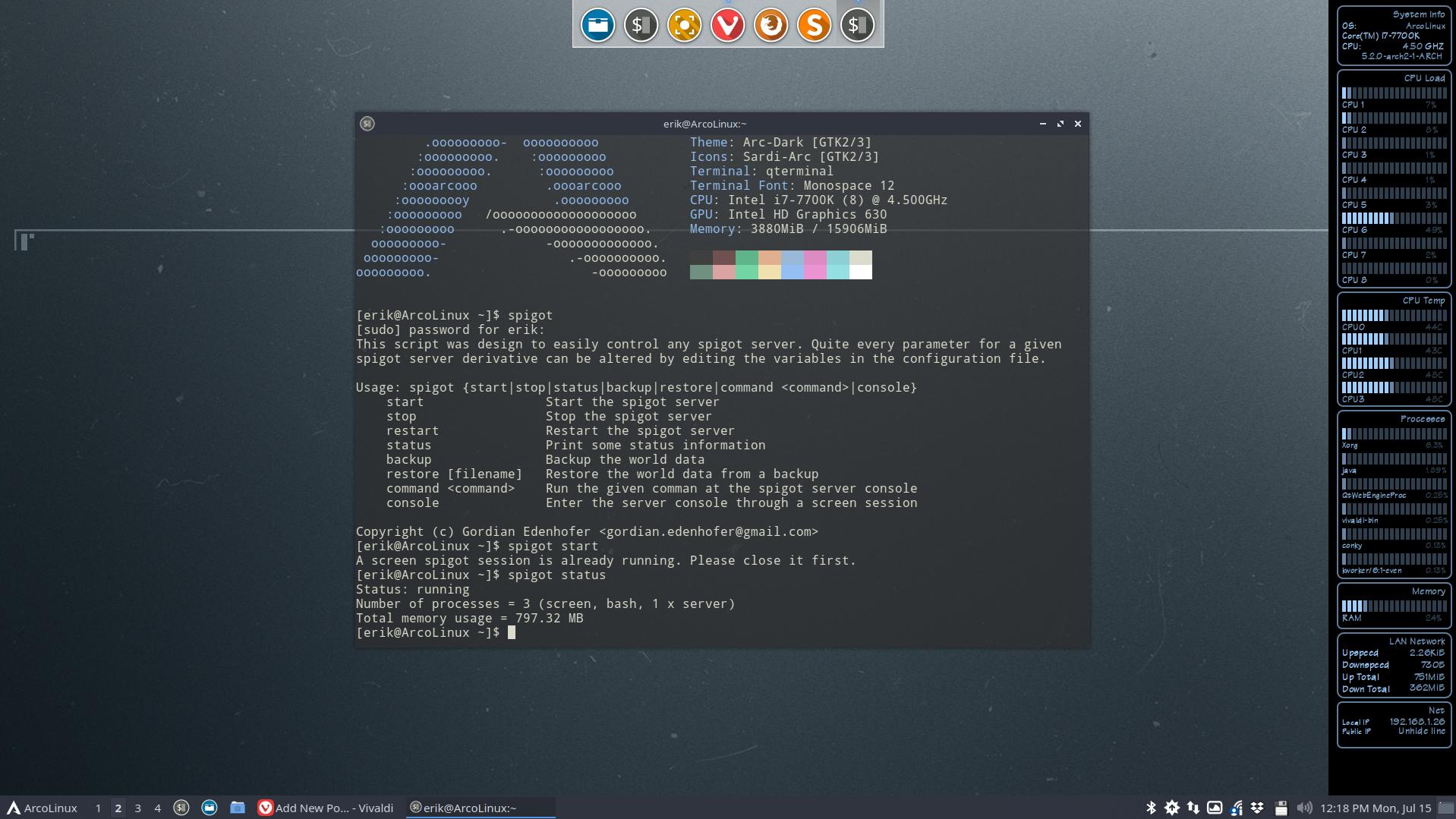Click the Upspeed value in LAN Network

pyautogui.click(x=1426, y=653)
